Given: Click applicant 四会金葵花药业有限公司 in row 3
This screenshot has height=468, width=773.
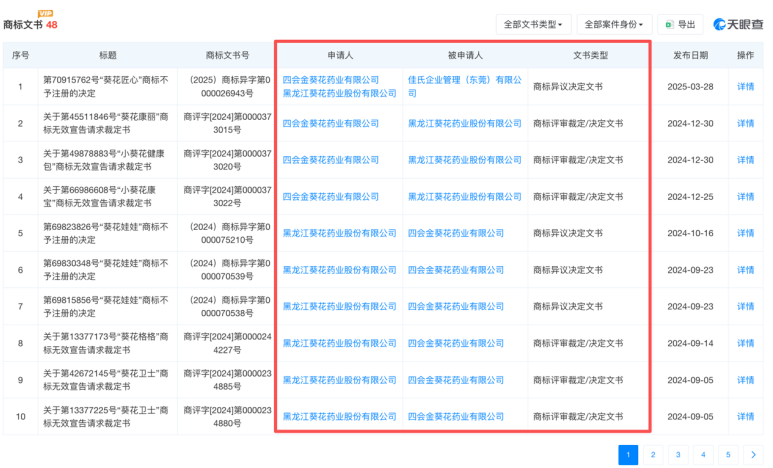Looking at the screenshot, I should coord(330,160).
